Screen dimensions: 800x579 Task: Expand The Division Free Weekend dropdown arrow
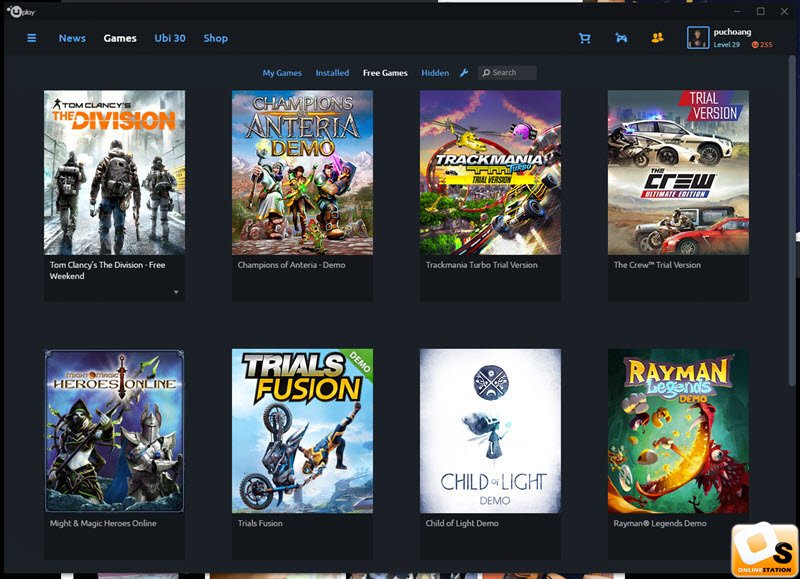pos(176,292)
